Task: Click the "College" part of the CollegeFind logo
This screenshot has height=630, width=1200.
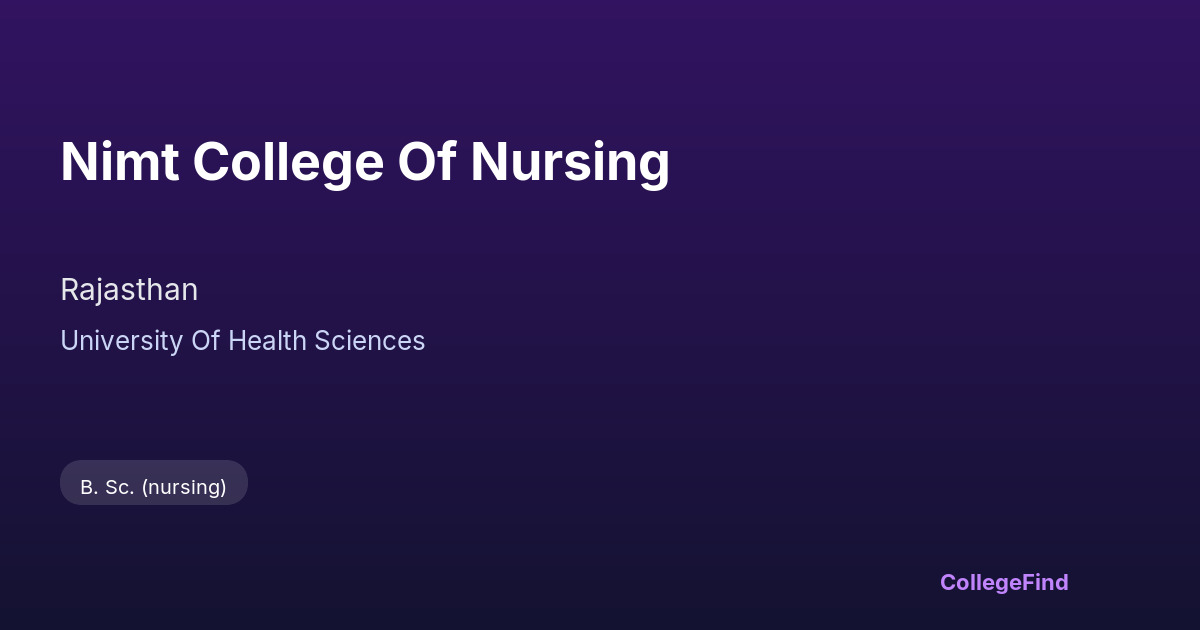Action: [980, 582]
